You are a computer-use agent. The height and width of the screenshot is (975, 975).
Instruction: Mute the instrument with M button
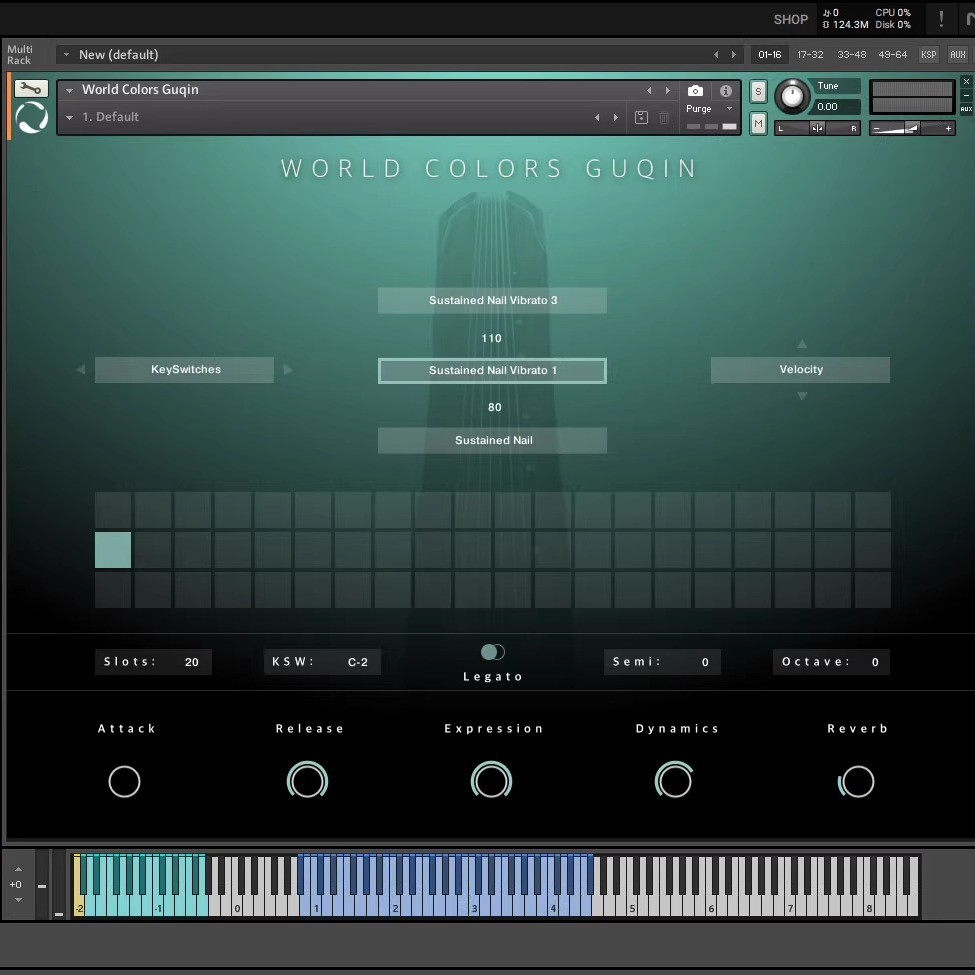coord(758,123)
